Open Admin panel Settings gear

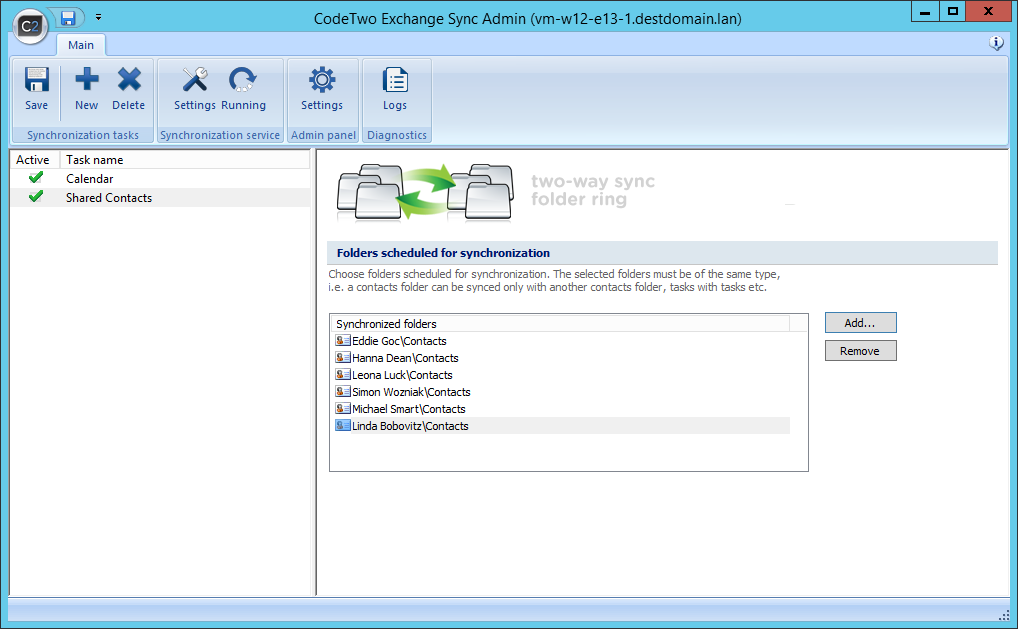point(322,80)
